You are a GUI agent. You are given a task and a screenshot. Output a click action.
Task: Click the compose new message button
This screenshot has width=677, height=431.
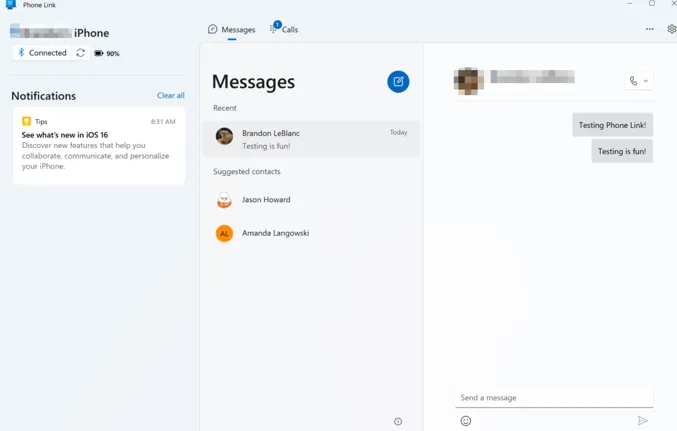pyautogui.click(x=398, y=82)
